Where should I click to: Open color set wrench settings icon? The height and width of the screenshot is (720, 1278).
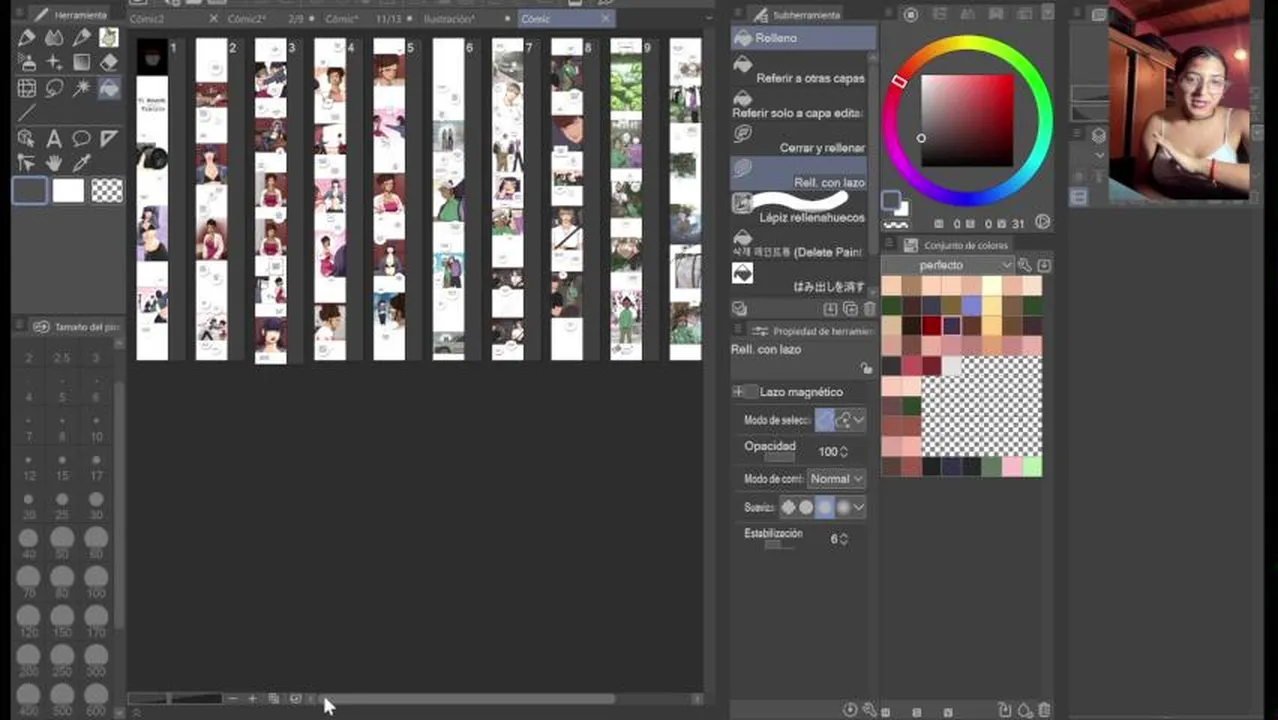pos(1025,265)
